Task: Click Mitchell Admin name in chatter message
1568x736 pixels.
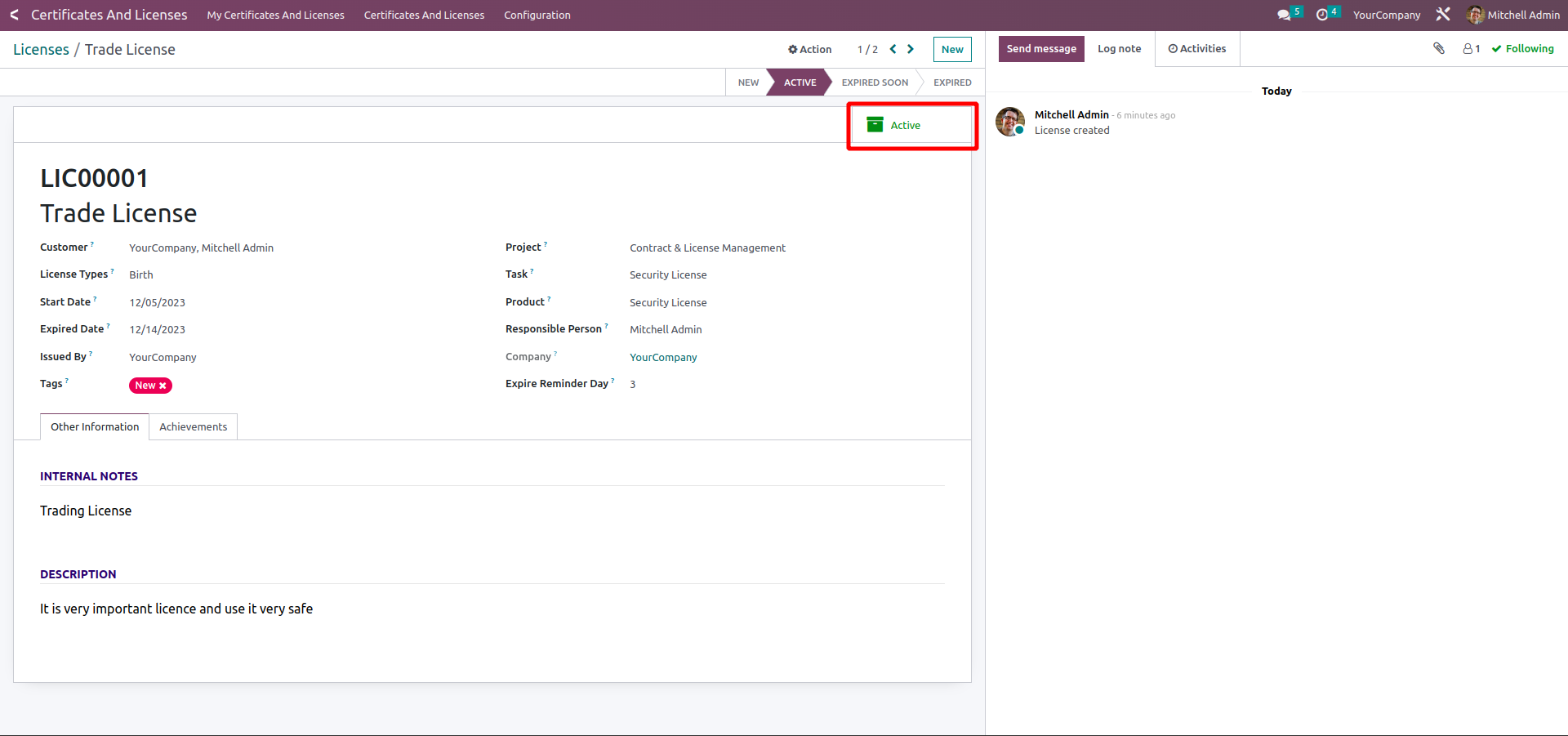Action: point(1071,114)
